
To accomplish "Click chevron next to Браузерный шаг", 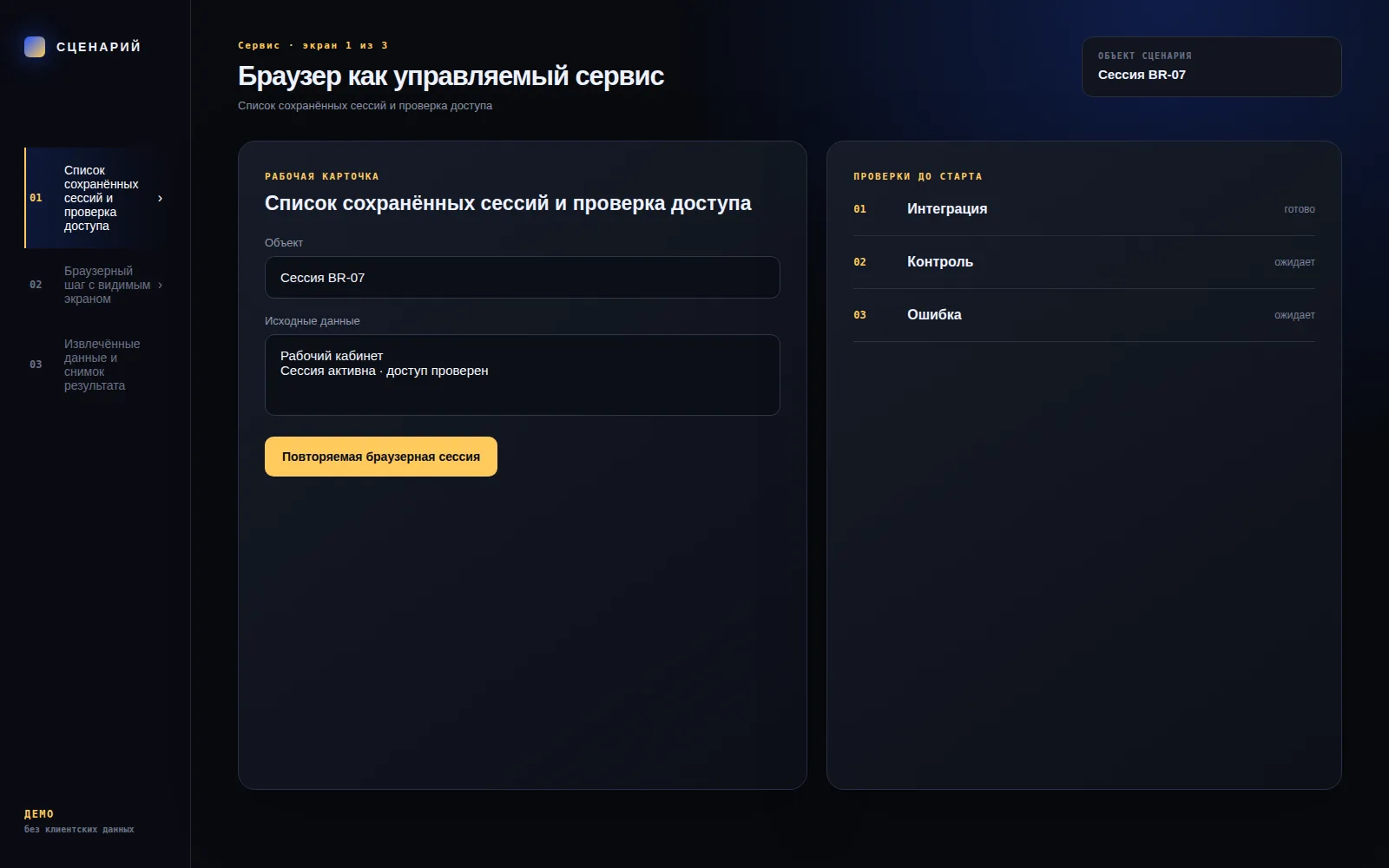I will pyautogui.click(x=160, y=285).
